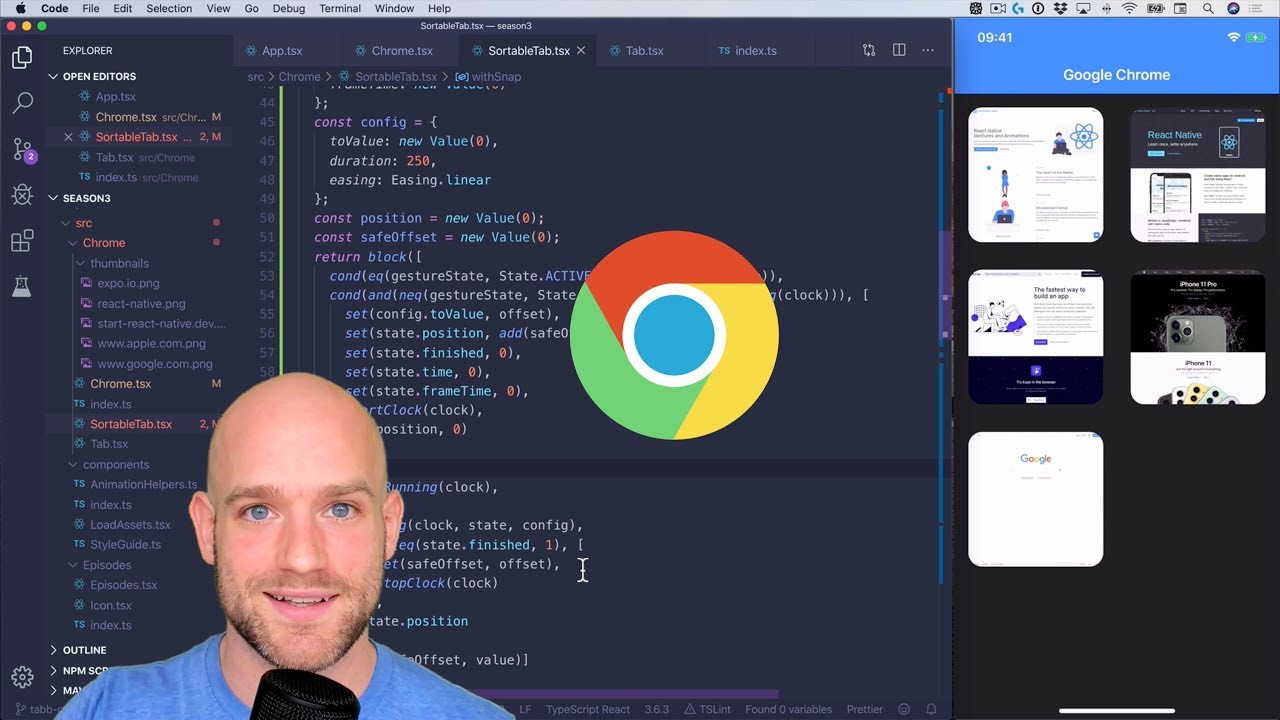Tap the Expo tab thumbnail in simulator
The width and height of the screenshot is (1280, 720).
pos(1036,337)
